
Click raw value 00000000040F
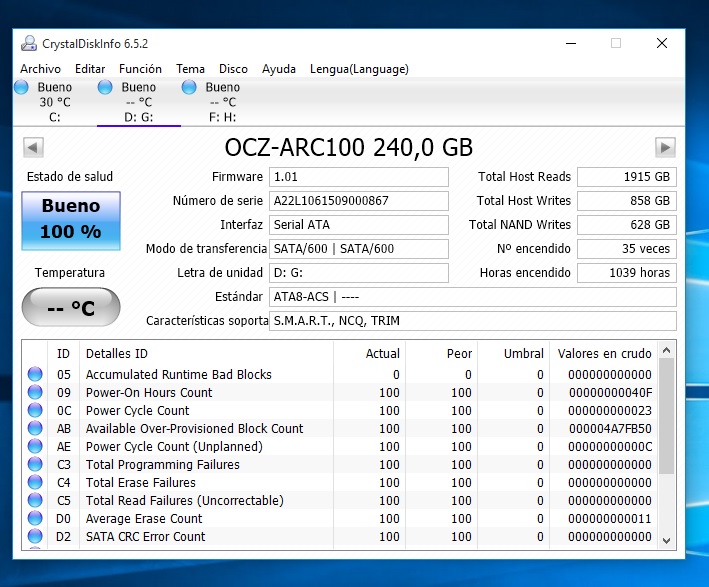click(x=610, y=392)
